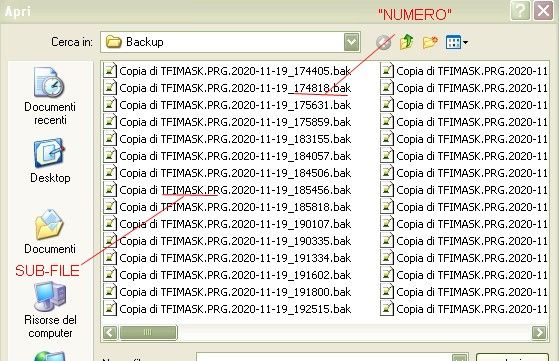This screenshot has height=361, width=559.
Task: Click the greyed Back navigation icon
Action: (384, 43)
